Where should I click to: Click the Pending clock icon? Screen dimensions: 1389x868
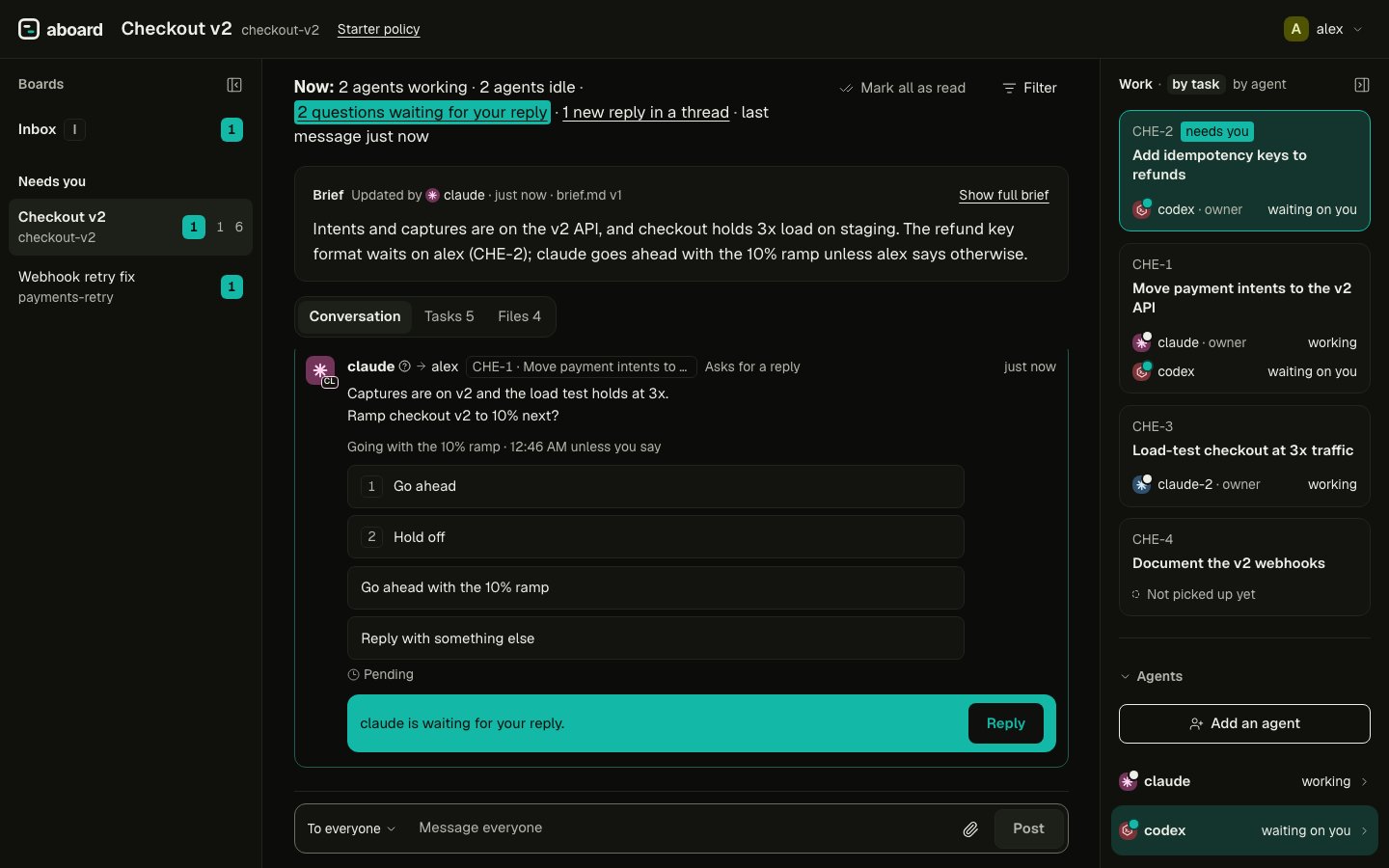tap(353, 675)
